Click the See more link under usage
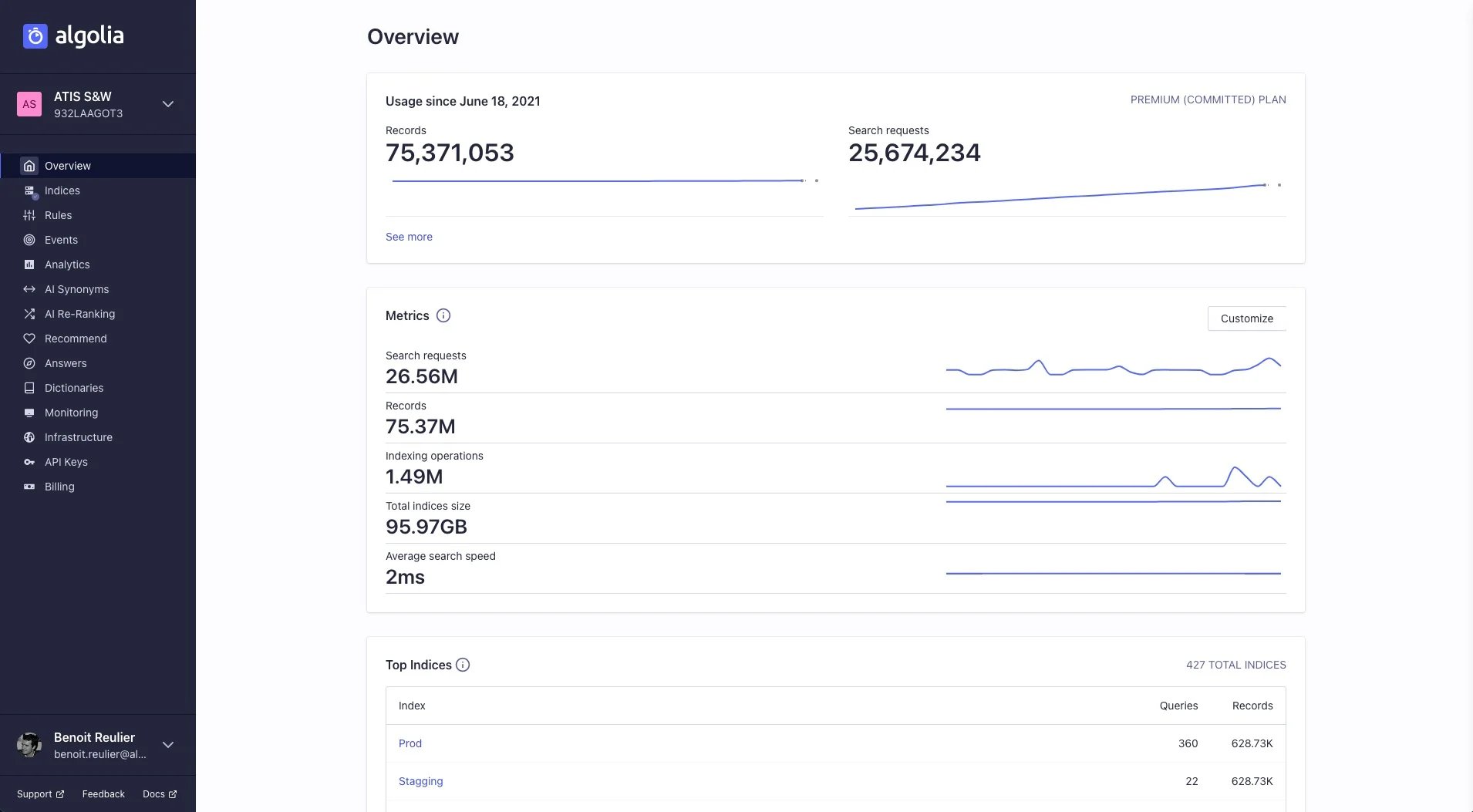Screen dimensions: 1473x812 pyautogui.click(x=409, y=237)
